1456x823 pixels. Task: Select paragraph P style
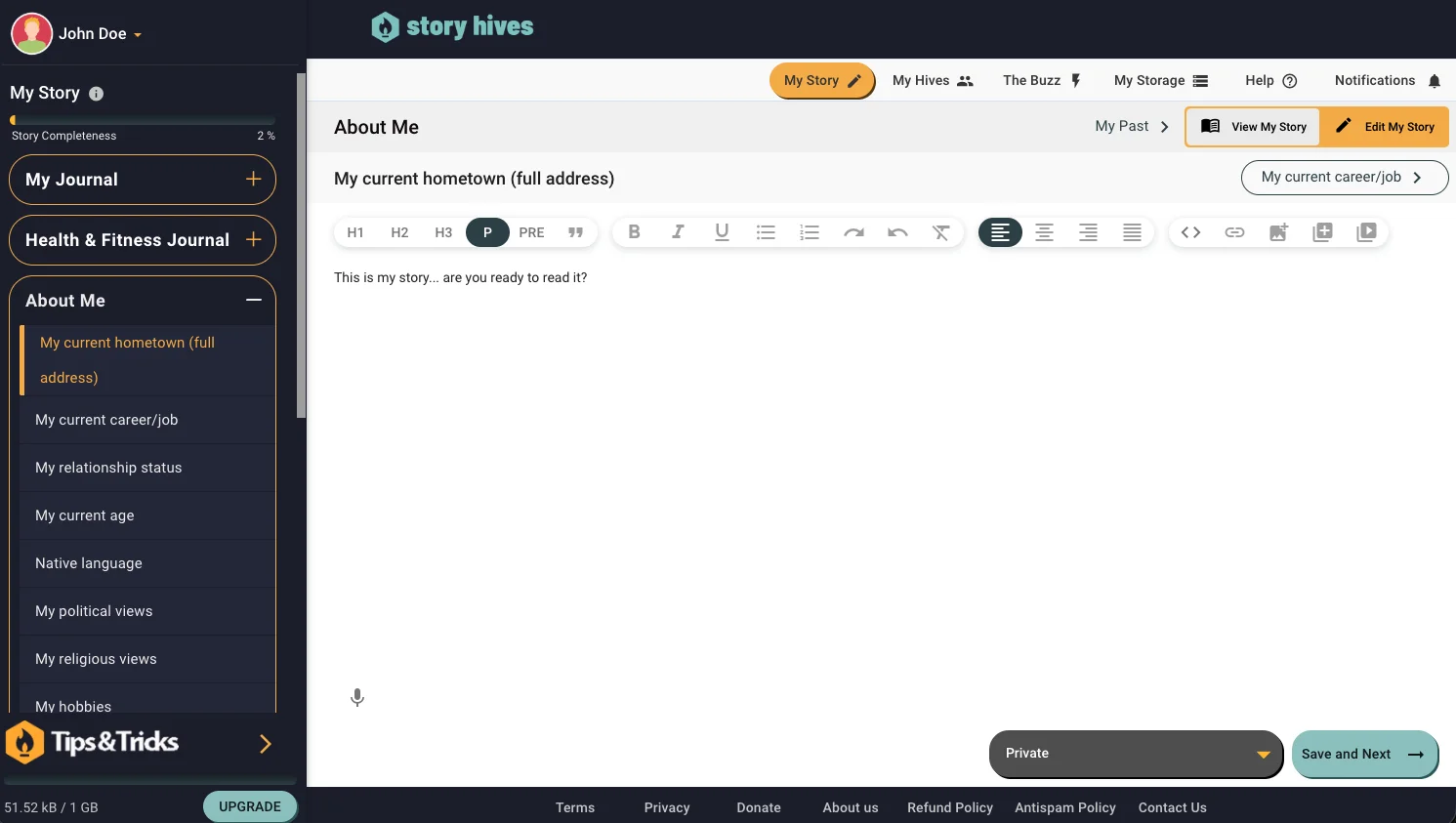[x=487, y=232]
